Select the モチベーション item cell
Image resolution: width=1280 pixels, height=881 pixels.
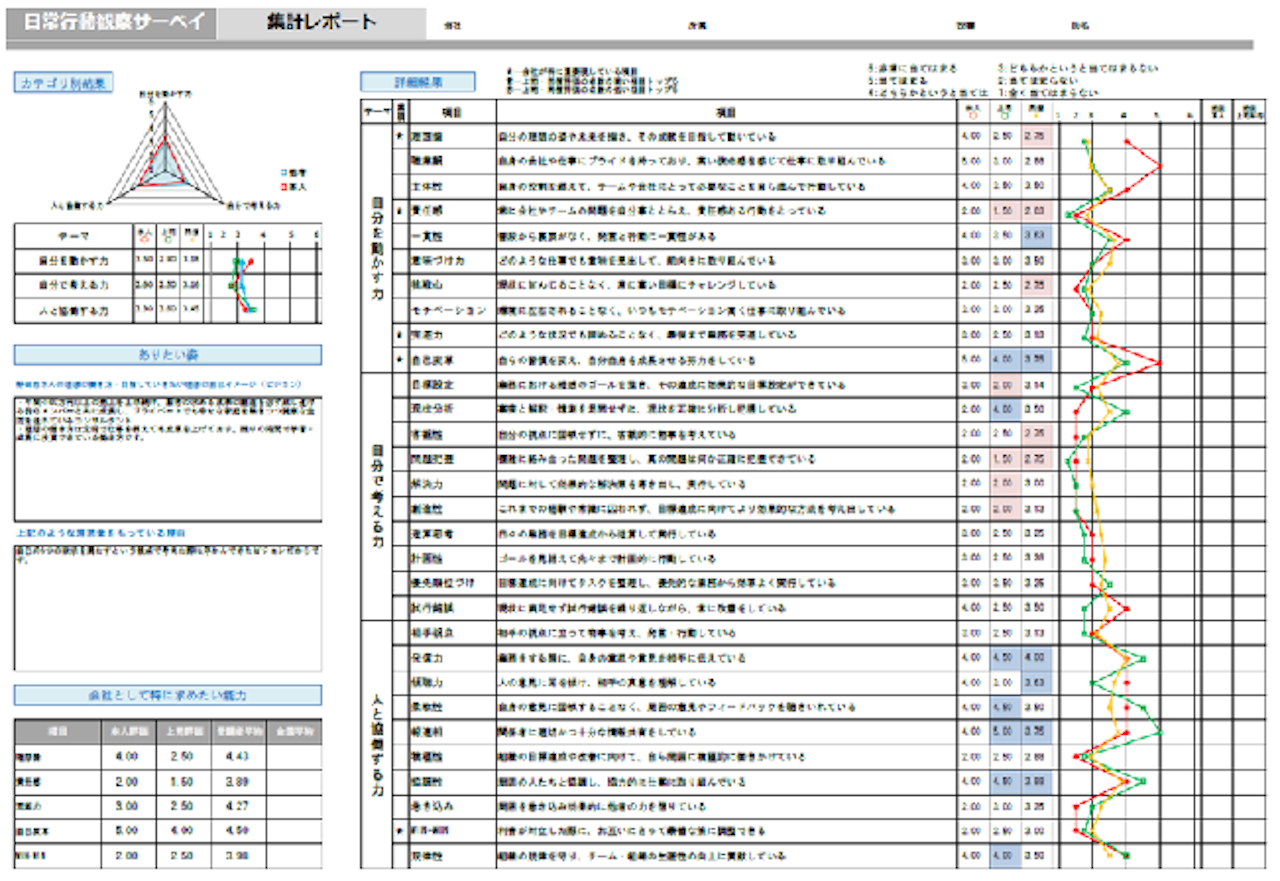pyautogui.click(x=451, y=310)
